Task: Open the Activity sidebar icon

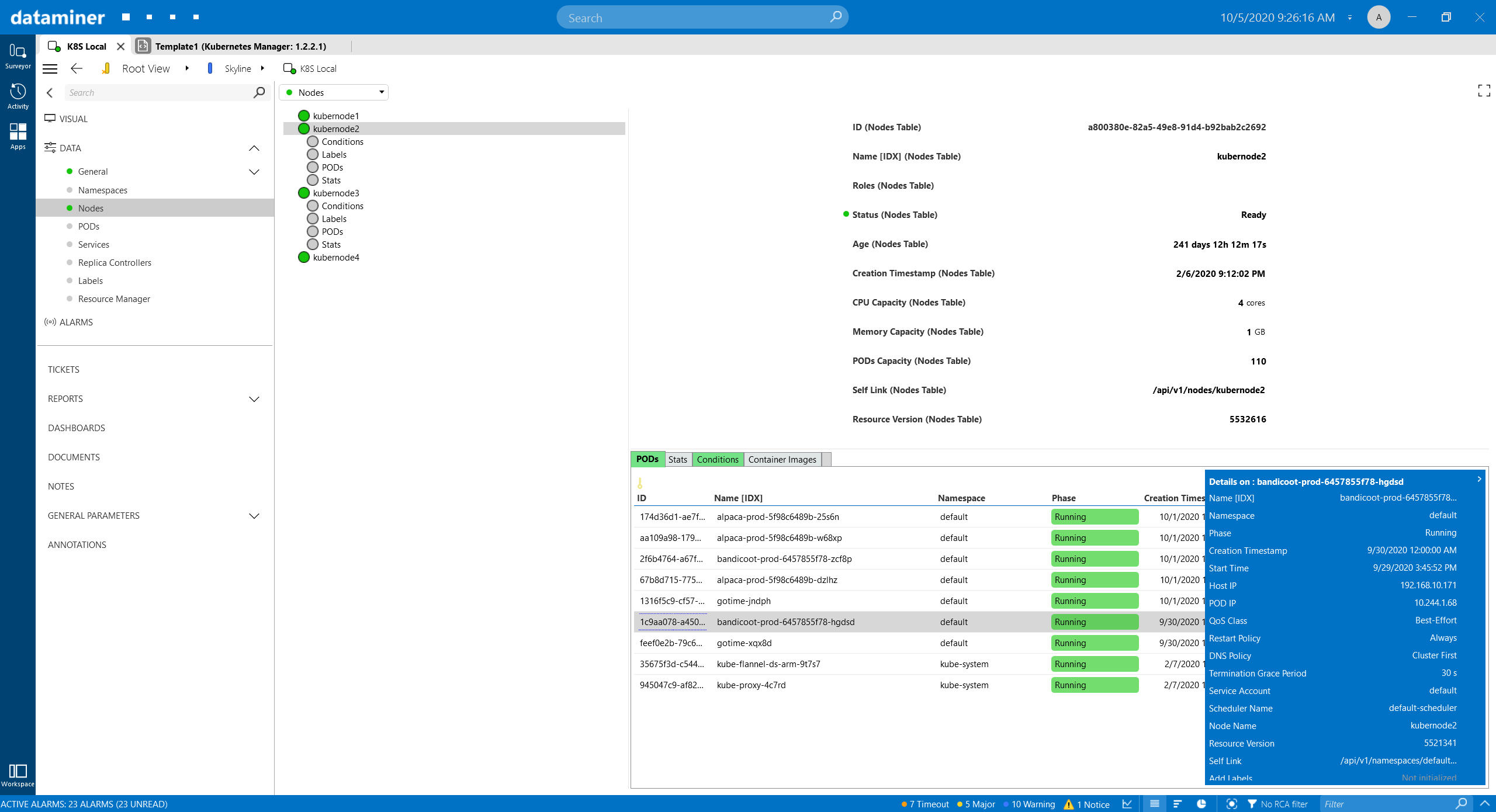Action: coord(18,96)
